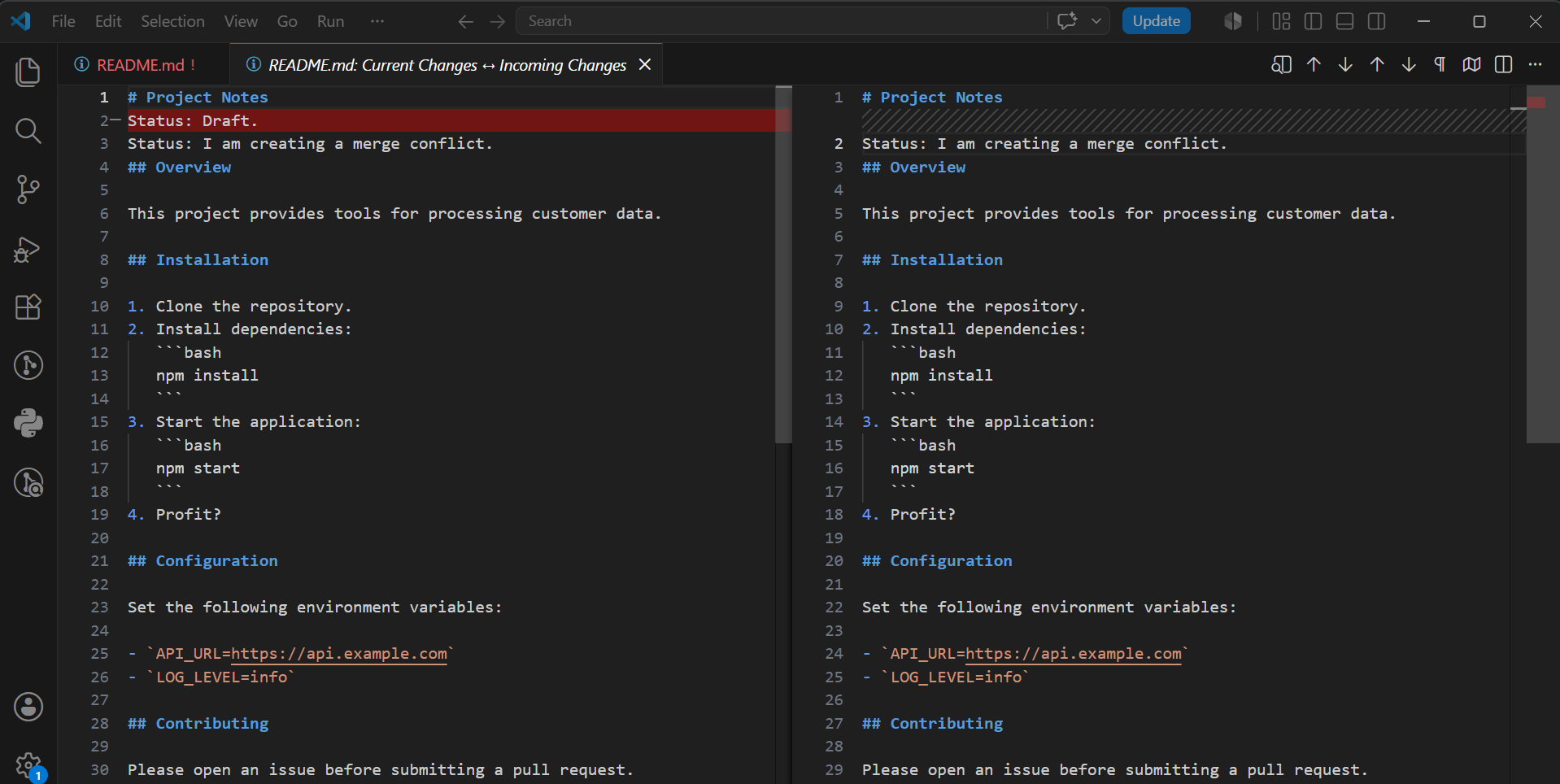The height and width of the screenshot is (784, 1560).
Task: Go forward using the right arrow in title bar
Action: point(498,22)
